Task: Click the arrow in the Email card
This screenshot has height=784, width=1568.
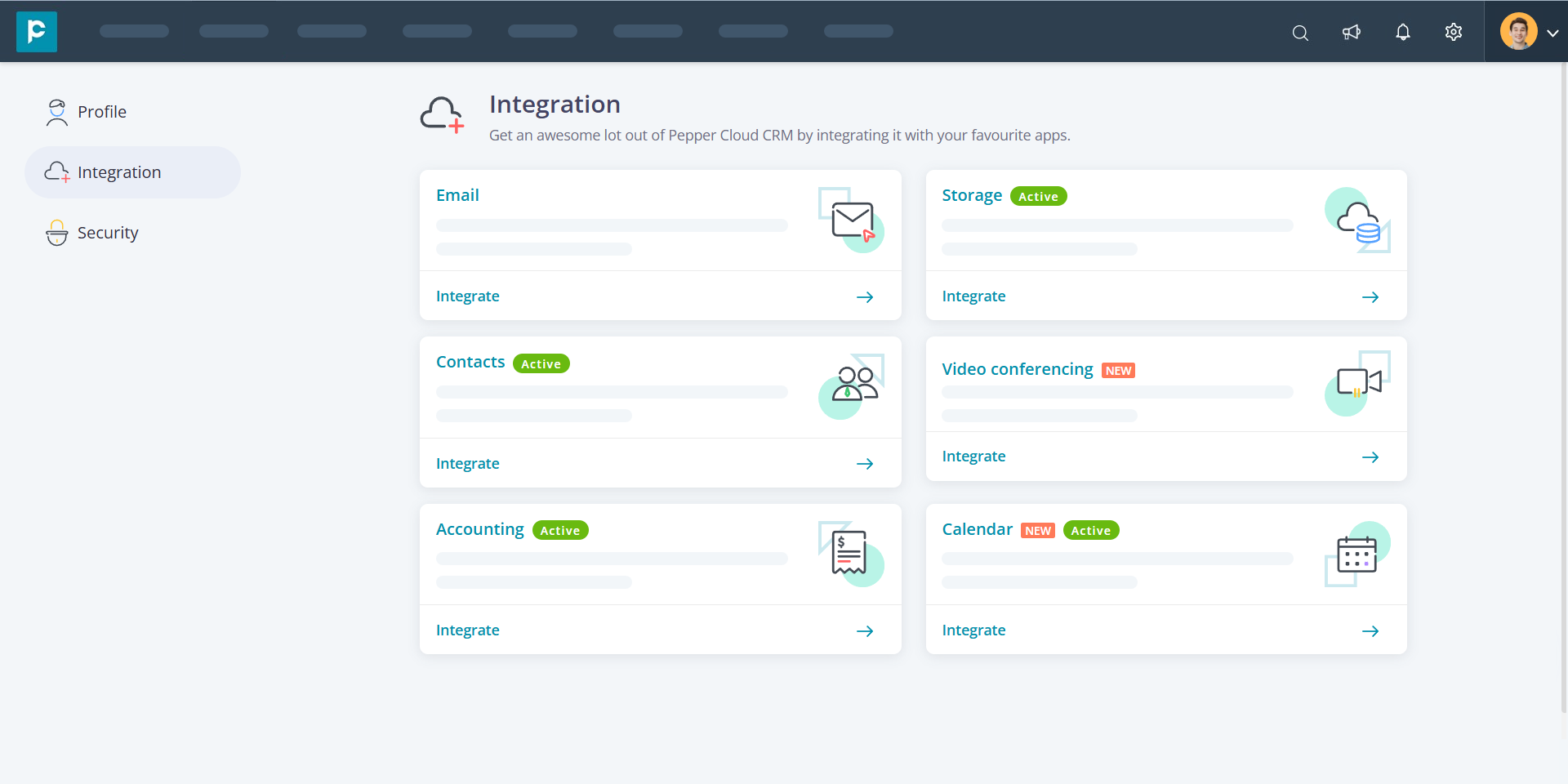Action: pos(865,297)
